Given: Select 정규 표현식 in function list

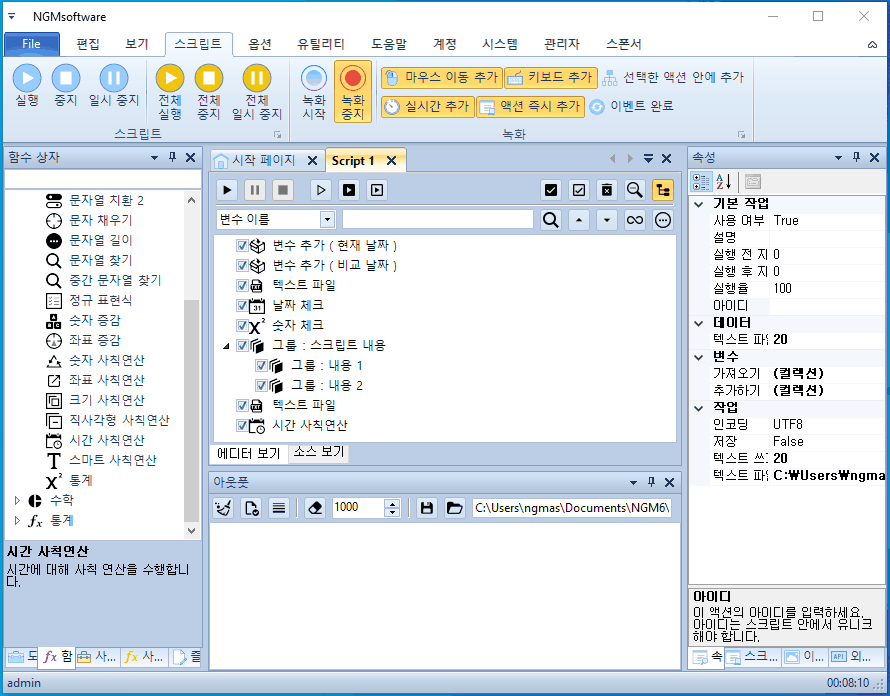Looking at the screenshot, I should coord(100,300).
